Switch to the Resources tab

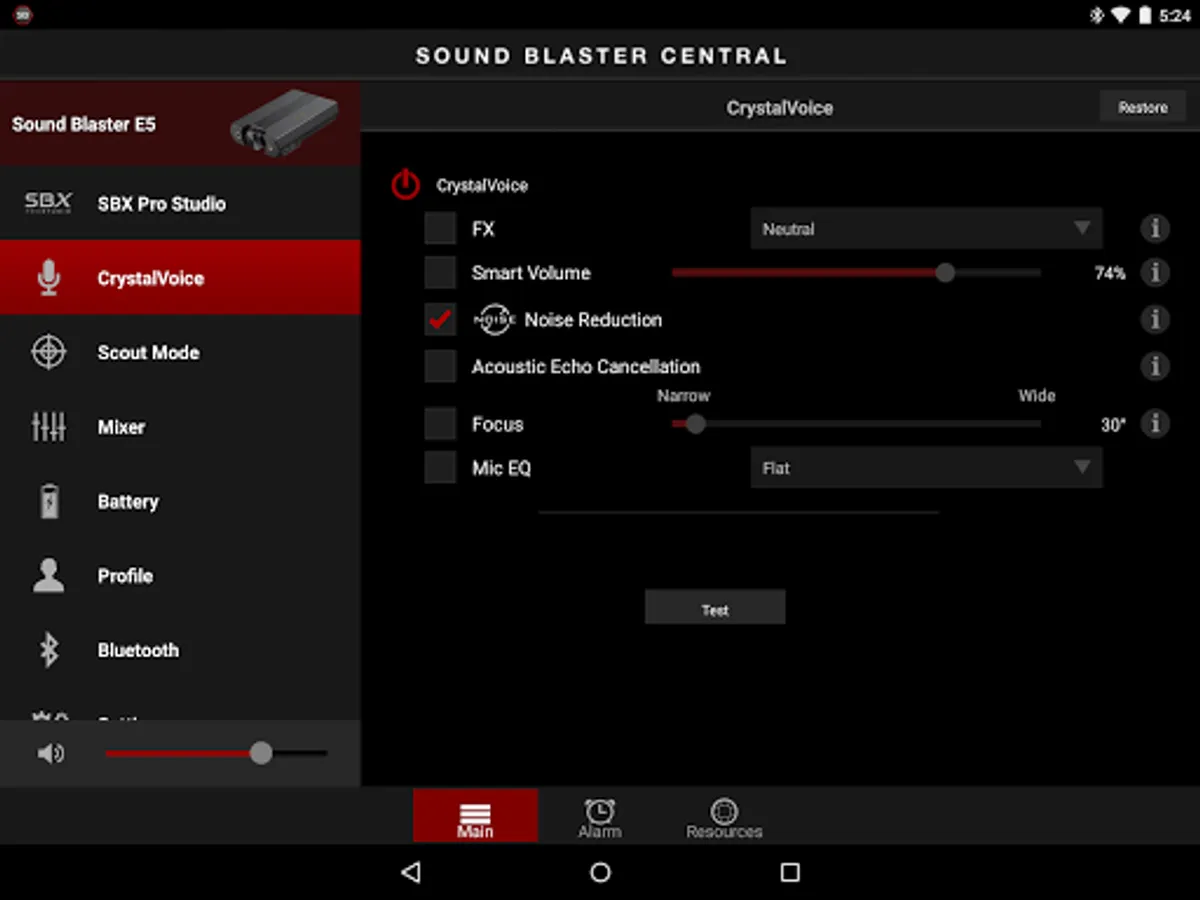click(x=724, y=816)
